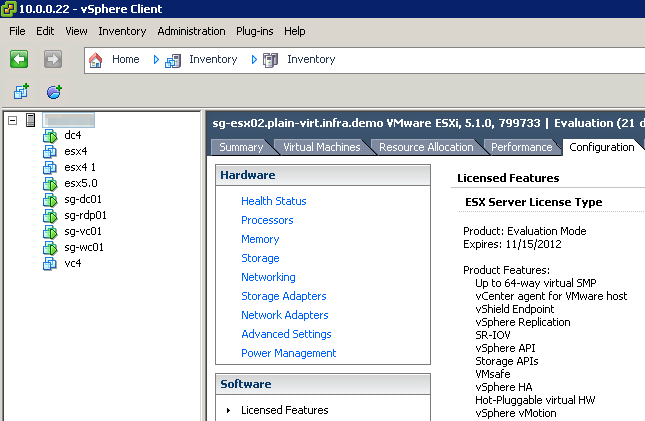Click the grey Forward navigation arrow
This screenshot has height=421, width=645.
53,59
